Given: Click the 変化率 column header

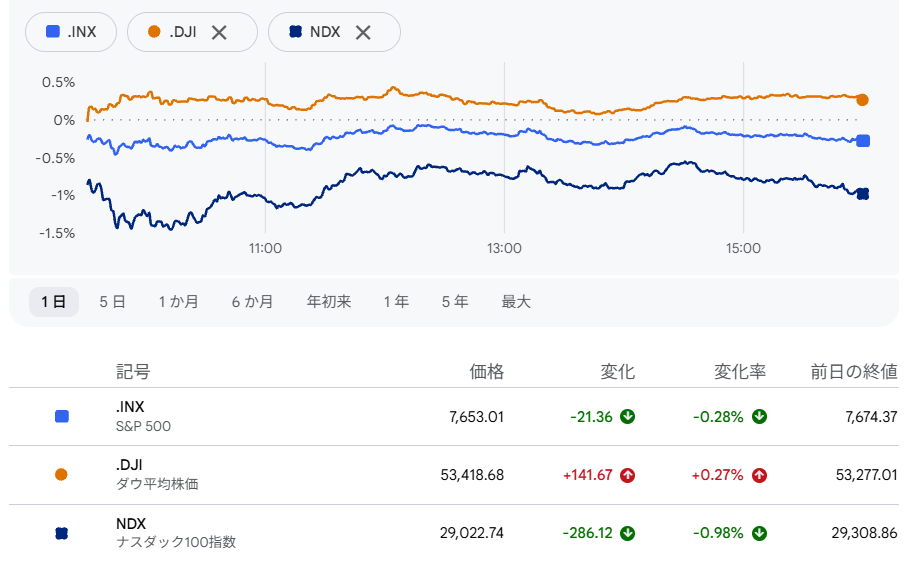Looking at the screenshot, I should pyautogui.click(x=740, y=372).
